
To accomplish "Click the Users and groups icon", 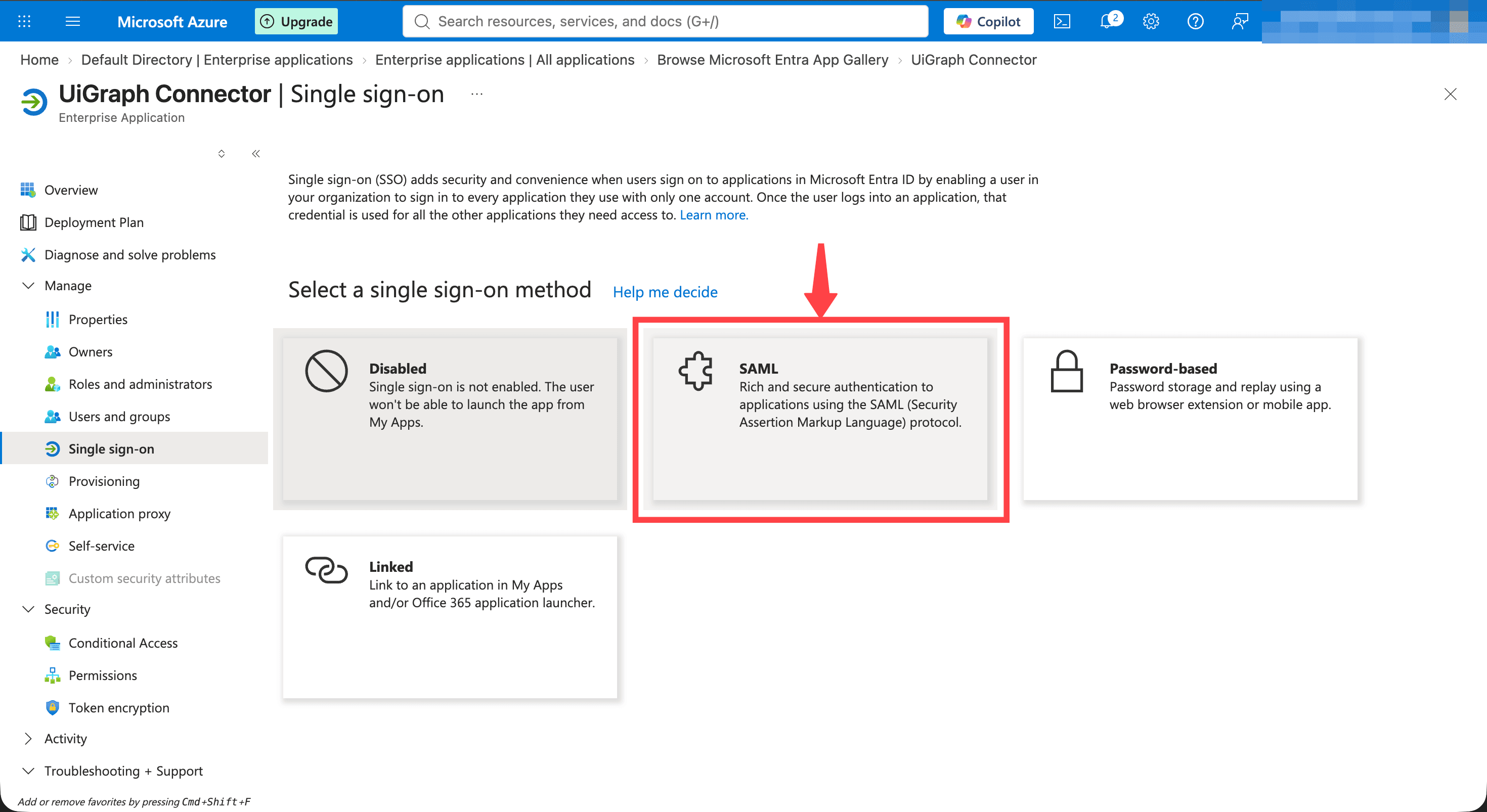I will point(53,417).
